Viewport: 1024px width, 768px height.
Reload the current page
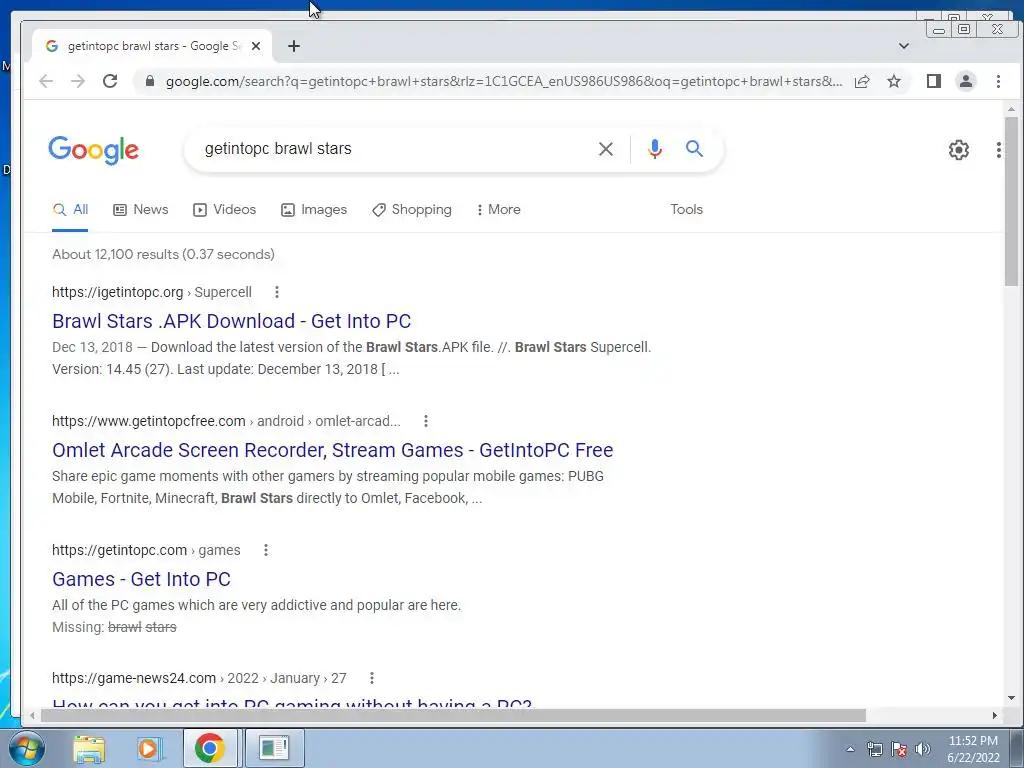(x=110, y=81)
